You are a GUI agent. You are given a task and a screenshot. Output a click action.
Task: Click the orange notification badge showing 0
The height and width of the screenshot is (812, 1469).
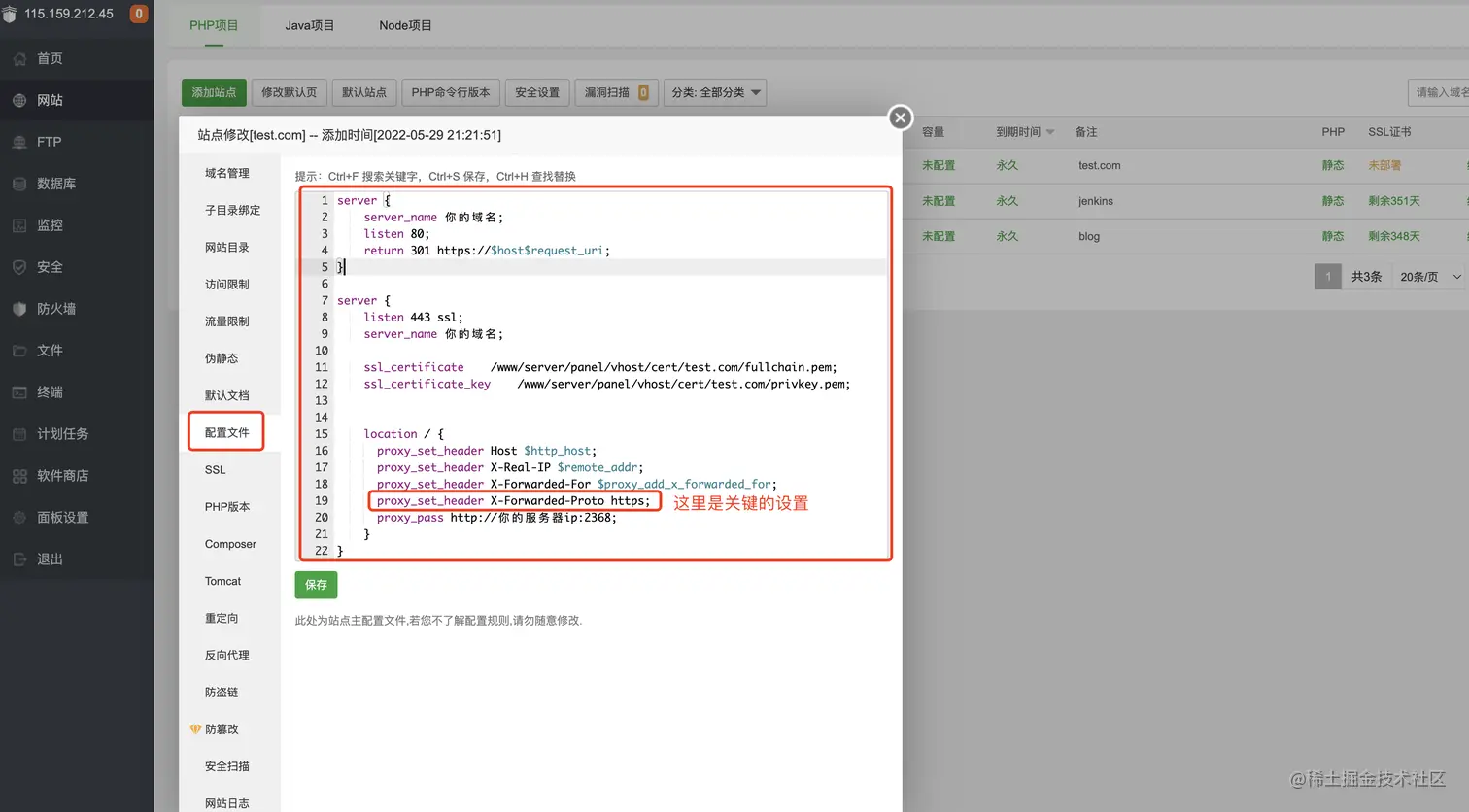139,14
